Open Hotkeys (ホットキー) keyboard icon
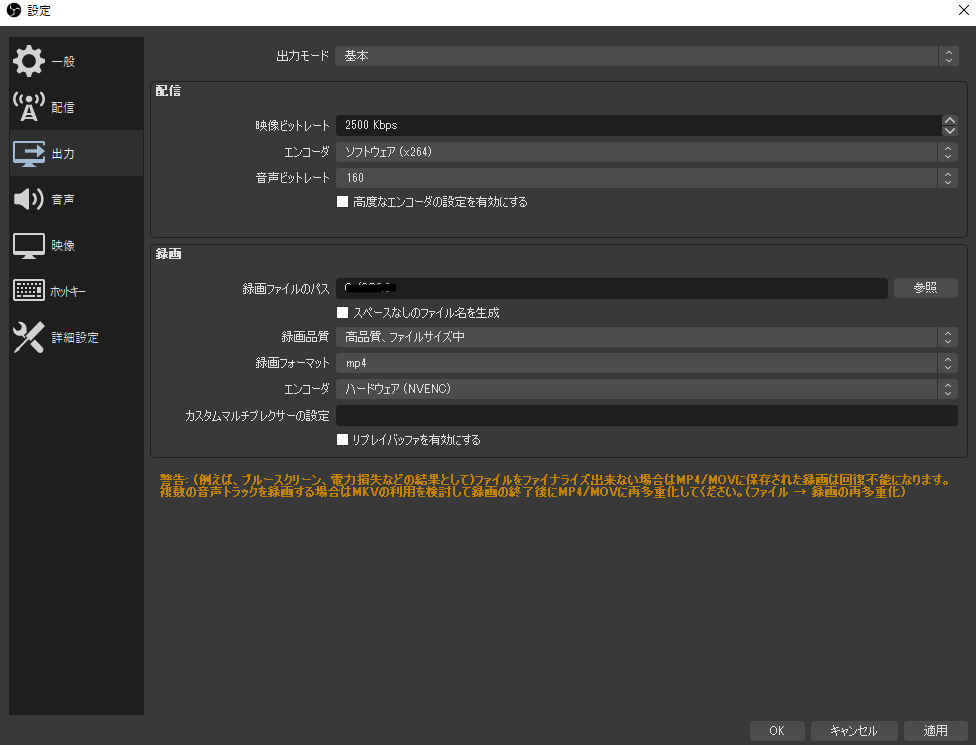The height and width of the screenshot is (745, 976). pyautogui.click(x=29, y=291)
